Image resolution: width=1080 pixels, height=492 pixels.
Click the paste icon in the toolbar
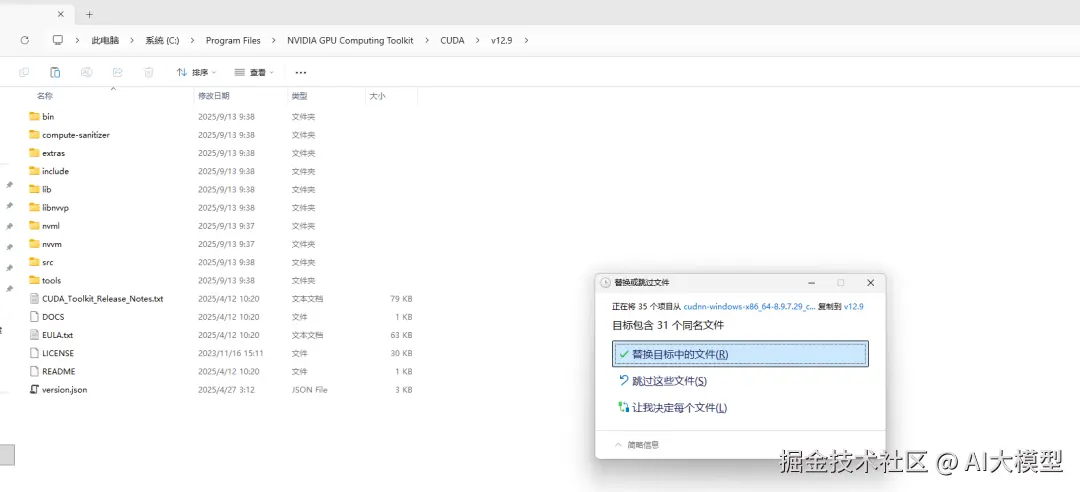[x=55, y=72]
